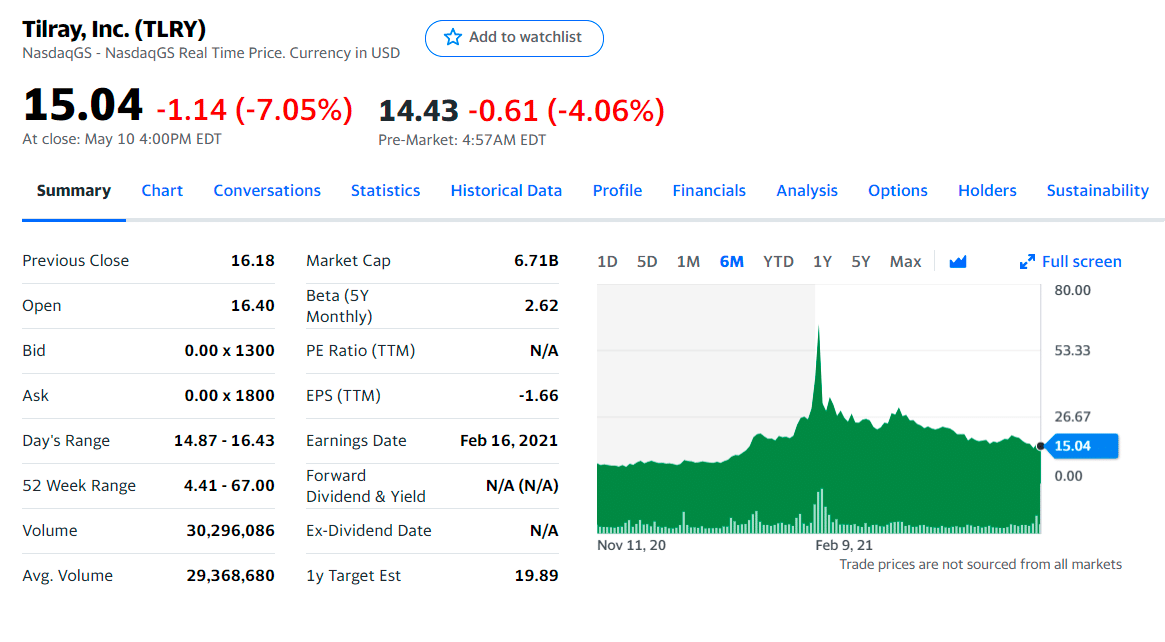
Task: Click the Feb 9, 21 chart date label
Action: [844, 545]
